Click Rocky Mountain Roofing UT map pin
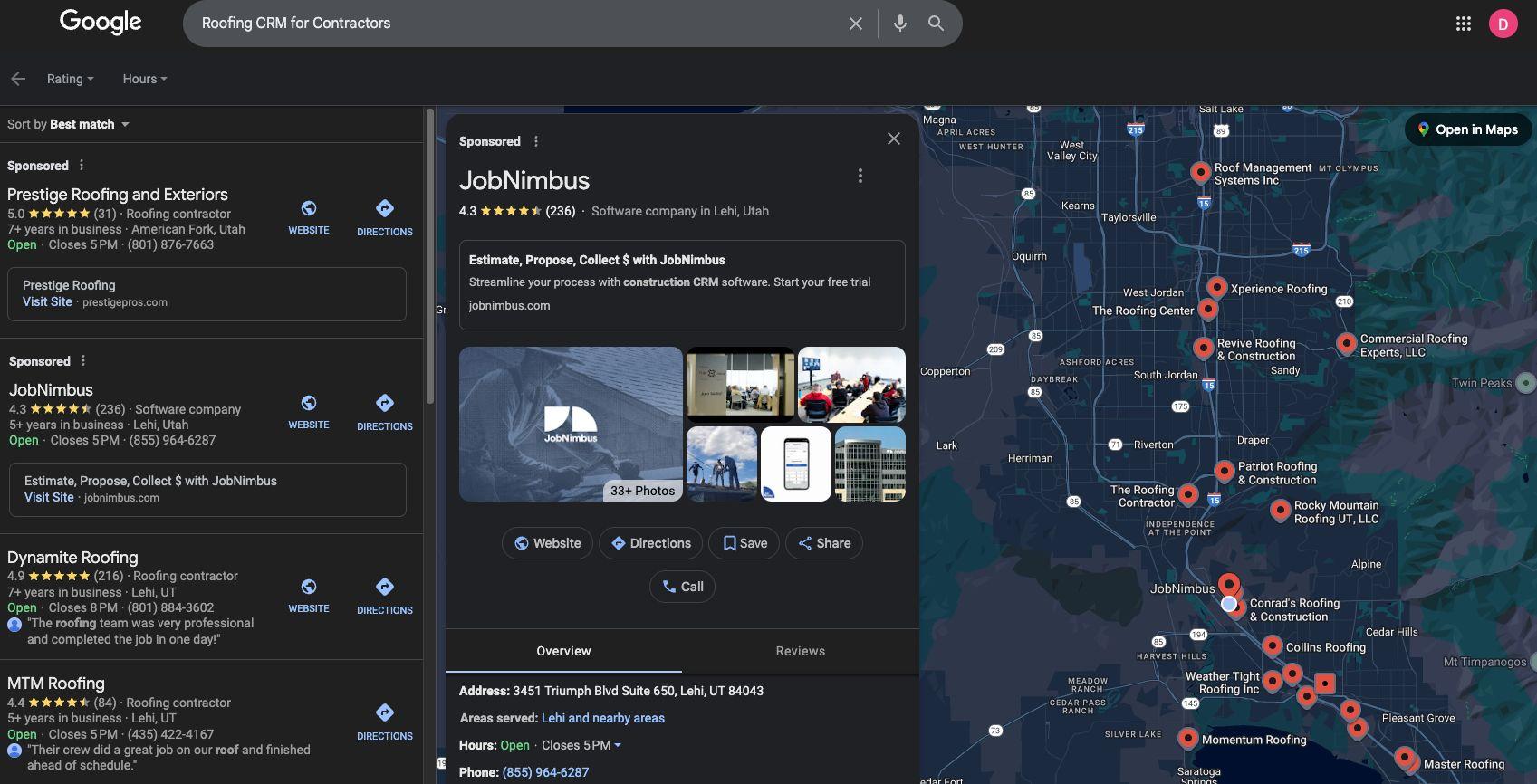The width and height of the screenshot is (1537, 784). tap(1281, 511)
